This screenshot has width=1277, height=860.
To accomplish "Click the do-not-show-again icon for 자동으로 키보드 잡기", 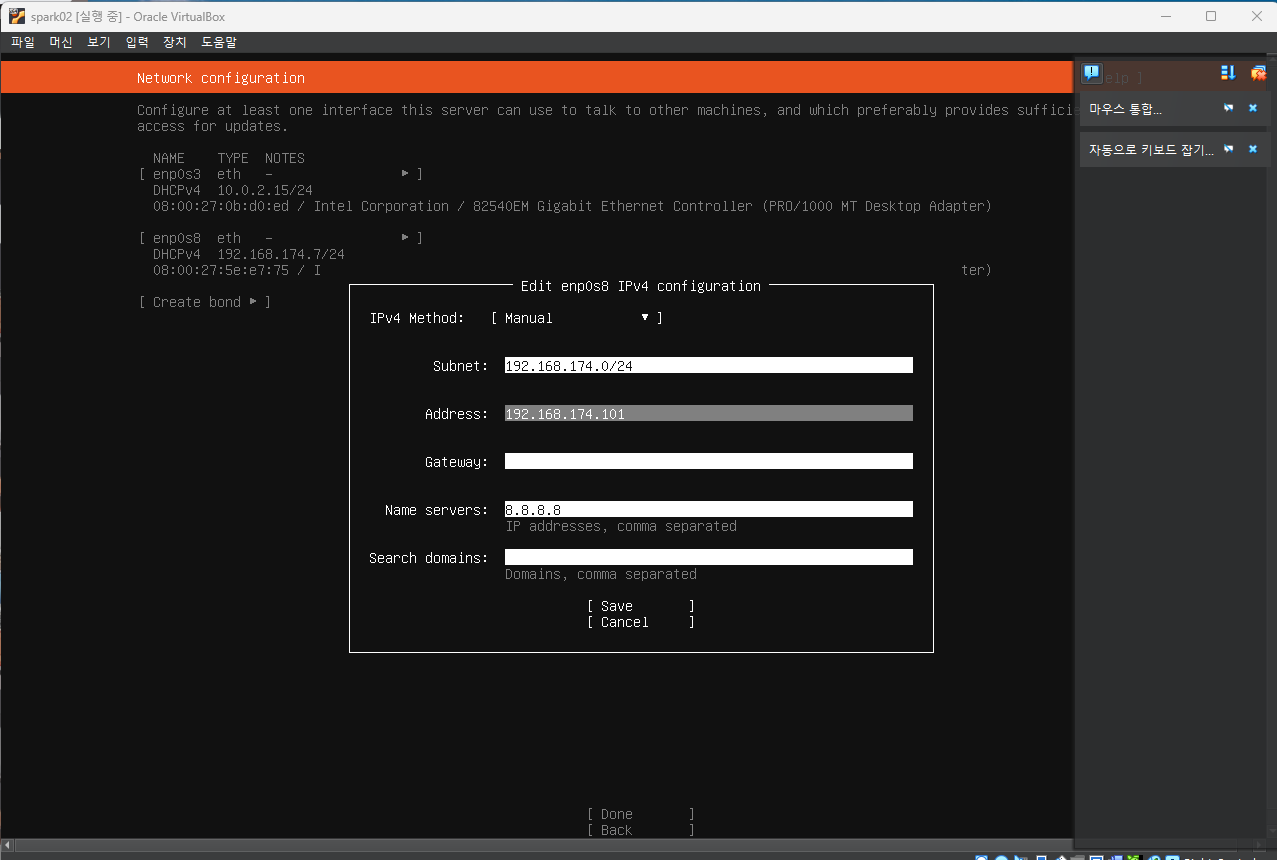I will tap(1229, 149).
